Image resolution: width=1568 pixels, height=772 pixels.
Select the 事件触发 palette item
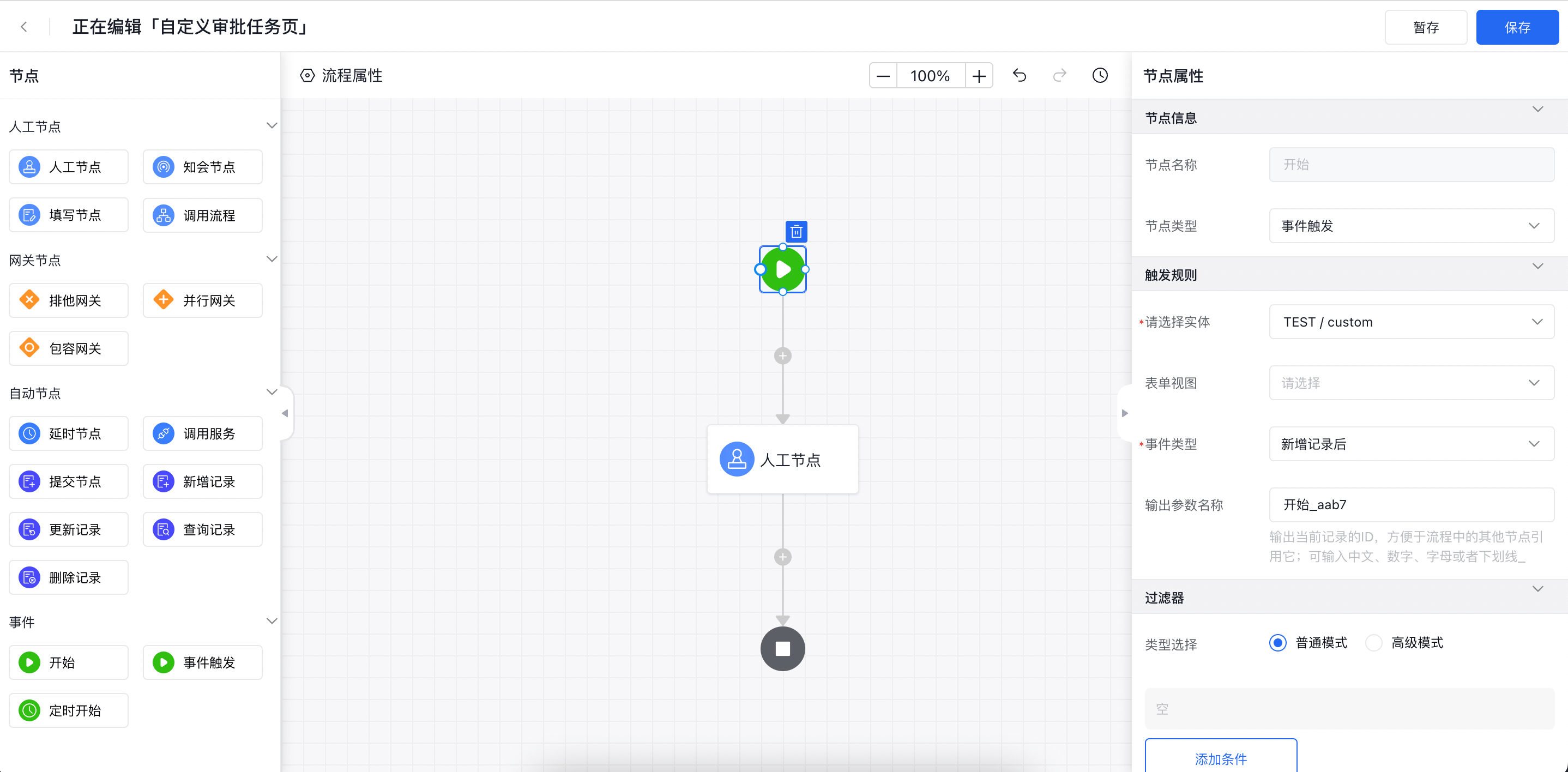click(203, 662)
